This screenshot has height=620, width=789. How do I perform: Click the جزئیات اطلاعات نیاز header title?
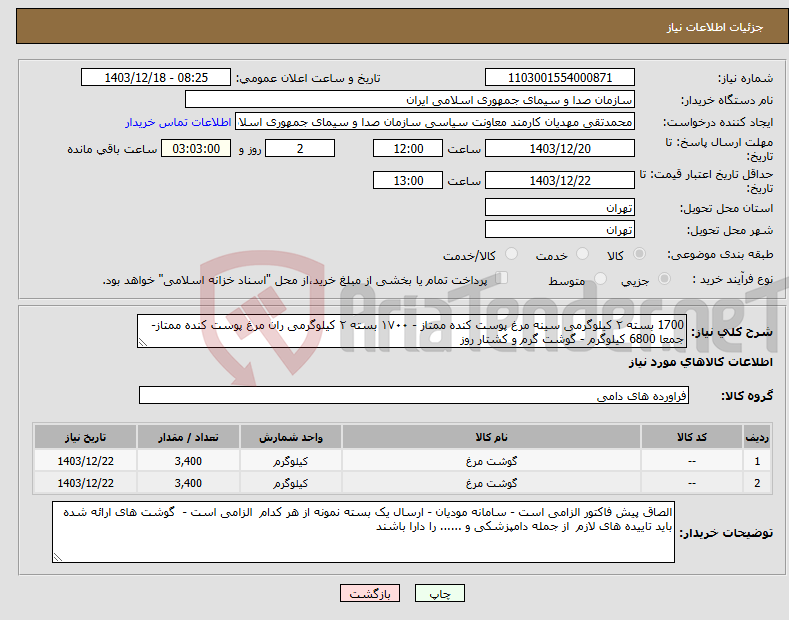click(x=715, y=27)
